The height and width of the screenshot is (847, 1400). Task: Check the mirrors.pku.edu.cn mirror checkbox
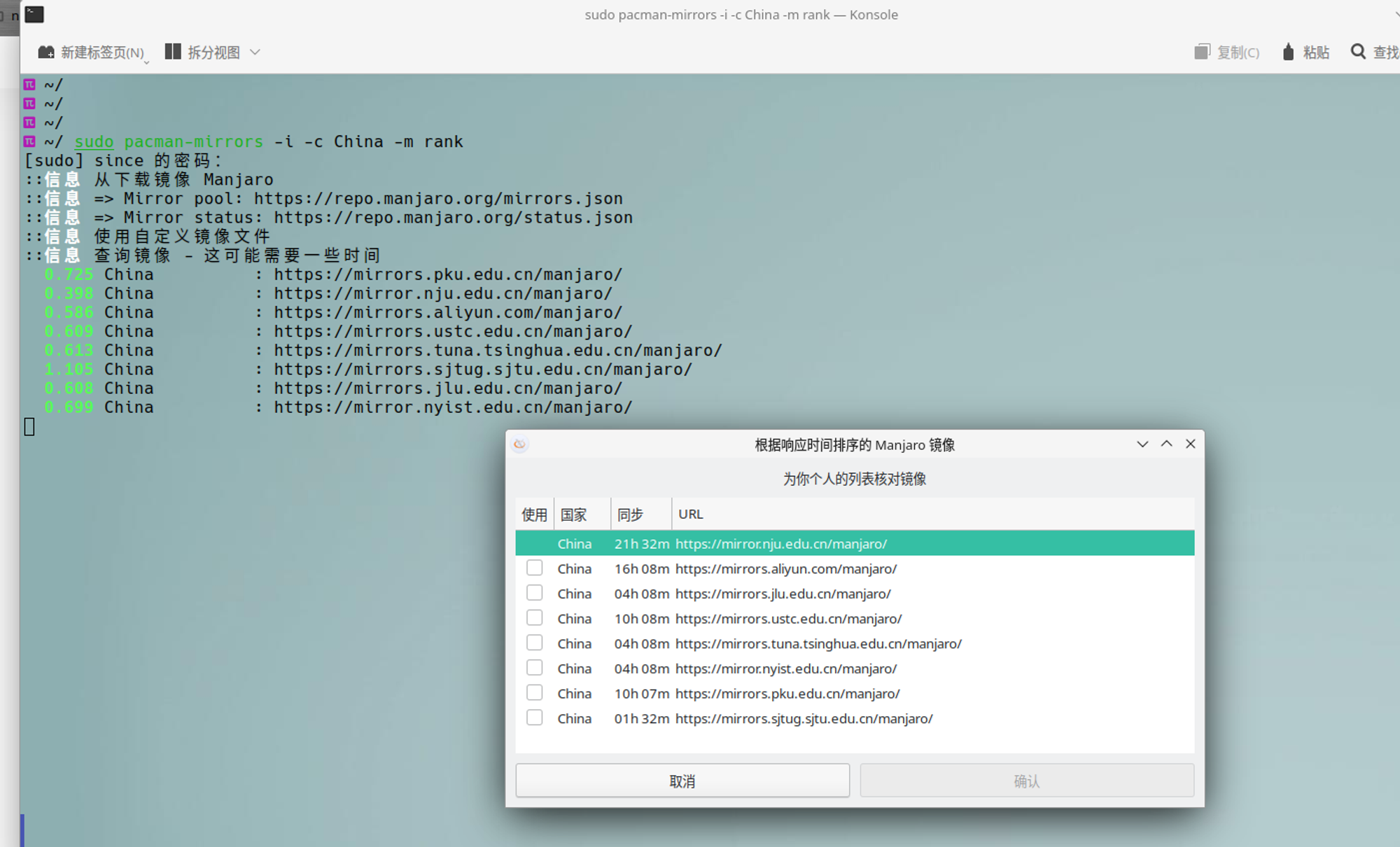535,693
